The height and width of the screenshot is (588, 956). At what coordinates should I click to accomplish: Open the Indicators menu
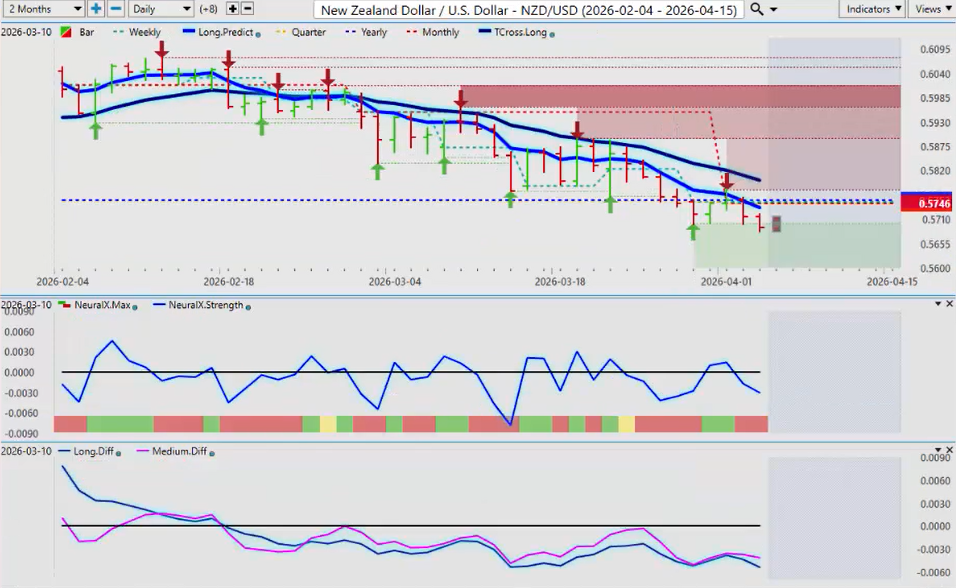[872, 9]
